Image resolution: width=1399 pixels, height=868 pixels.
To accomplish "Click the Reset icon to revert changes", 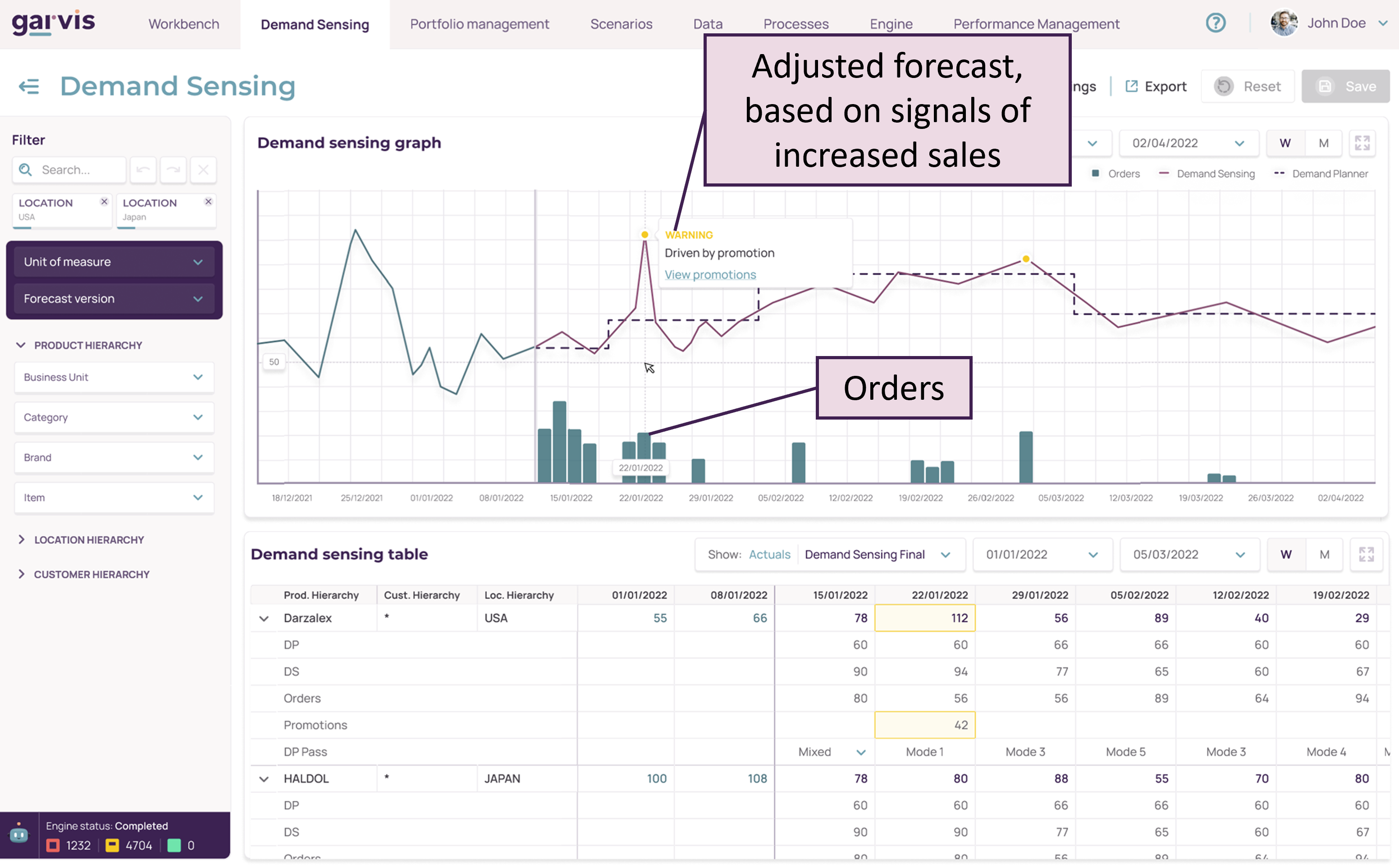I will [x=1223, y=86].
